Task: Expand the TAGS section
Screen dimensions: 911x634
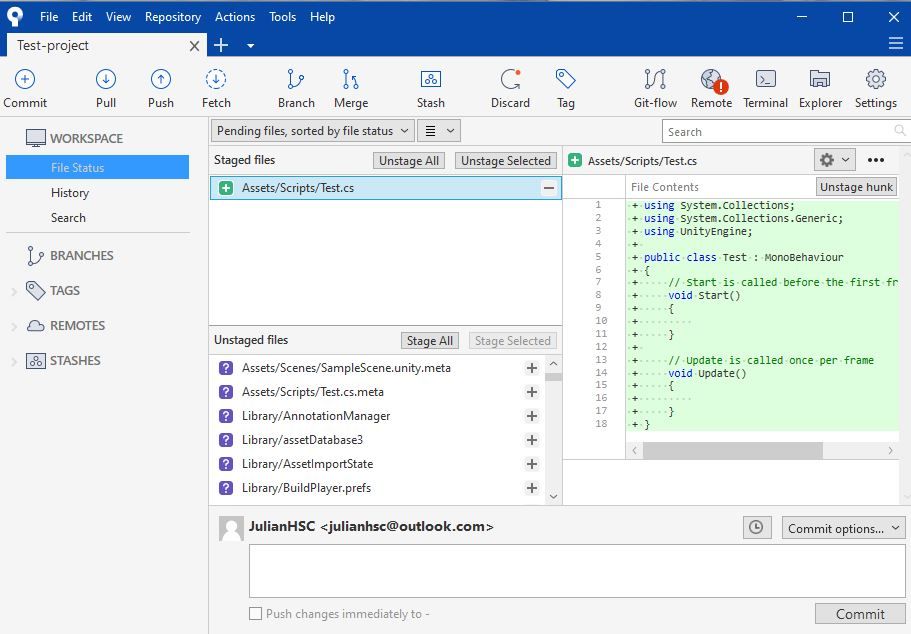Action: pyautogui.click(x=14, y=291)
